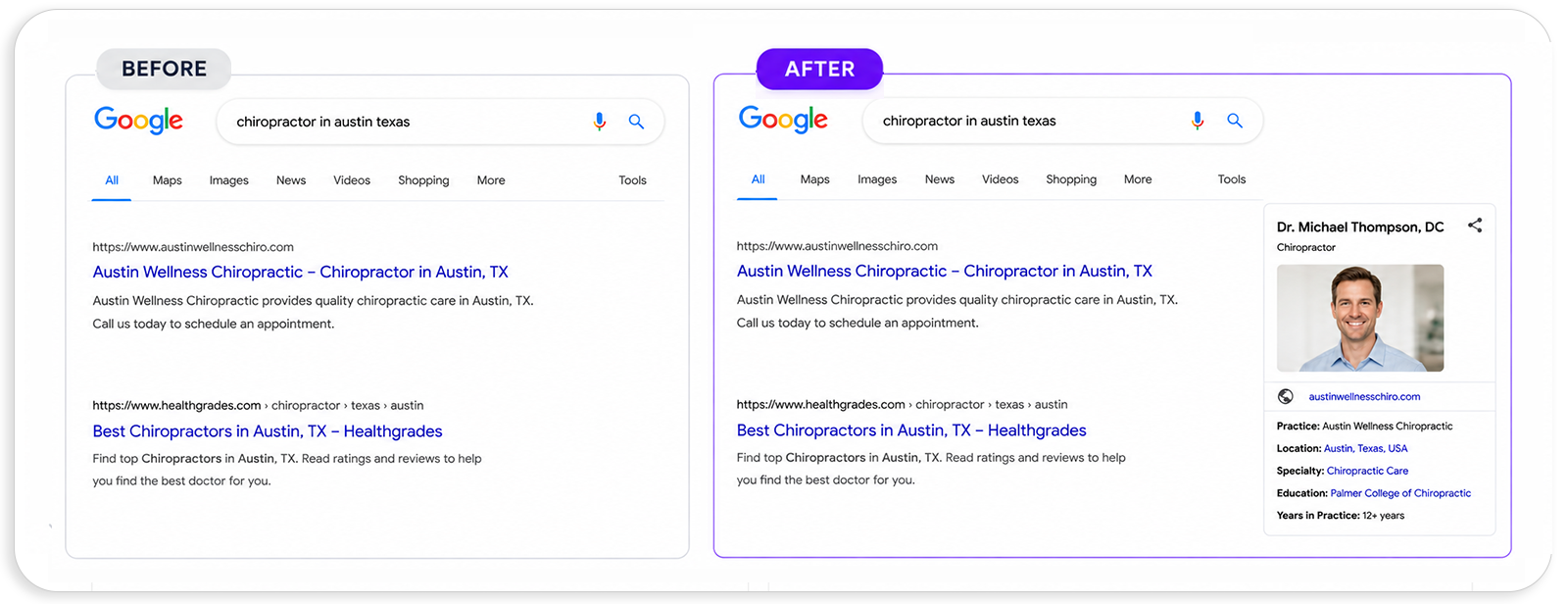Click the share icon on Dr. Thompson card
Image resolution: width=1568 pixels, height=604 pixels.
pyautogui.click(x=1475, y=226)
